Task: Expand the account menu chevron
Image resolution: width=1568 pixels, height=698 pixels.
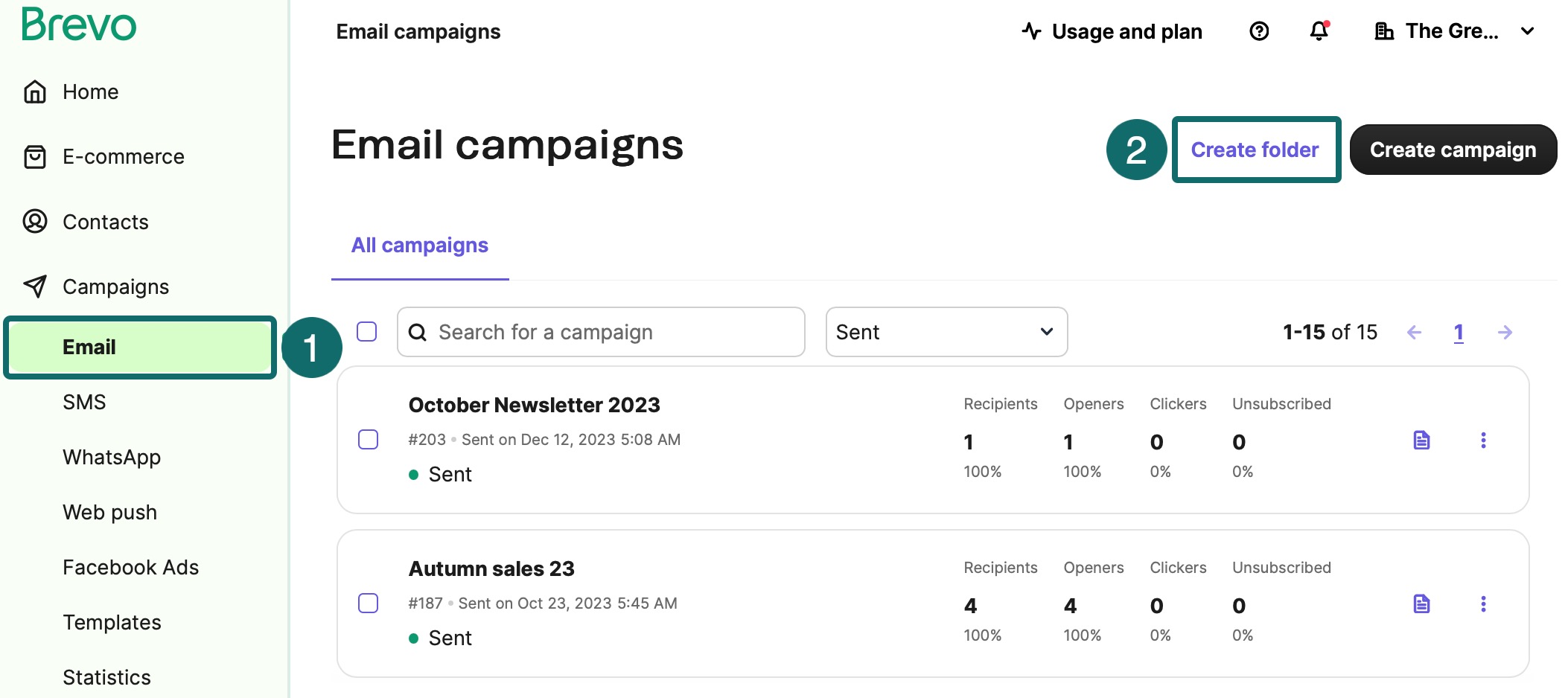Action: (1527, 31)
